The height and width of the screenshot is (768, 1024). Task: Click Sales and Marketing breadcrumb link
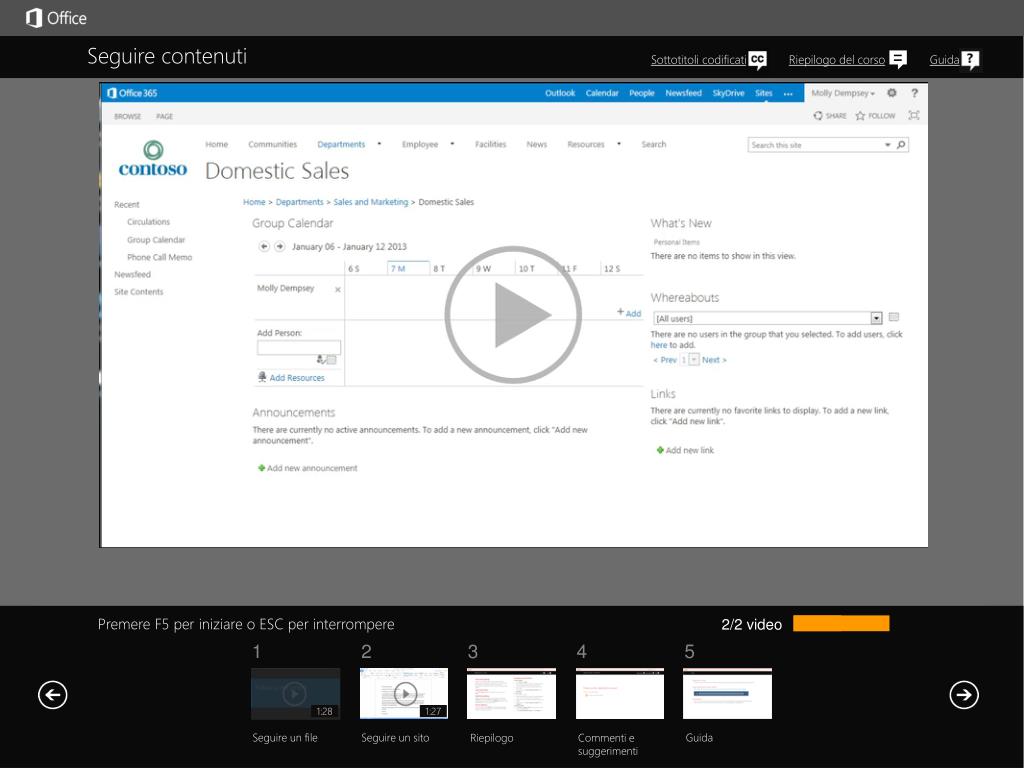point(371,202)
